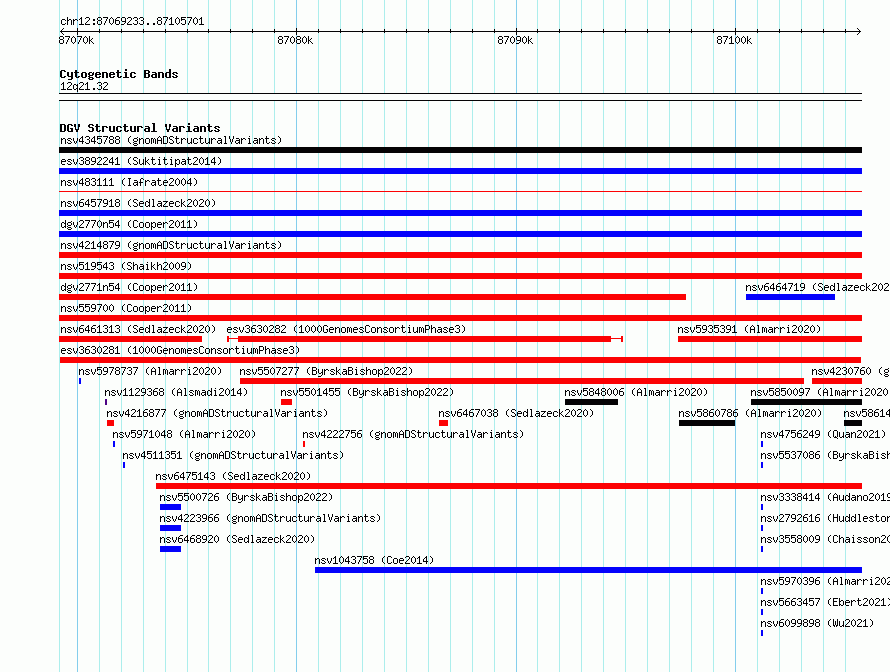Select the nsv4756249 Quan2021 label

click(x=823, y=434)
